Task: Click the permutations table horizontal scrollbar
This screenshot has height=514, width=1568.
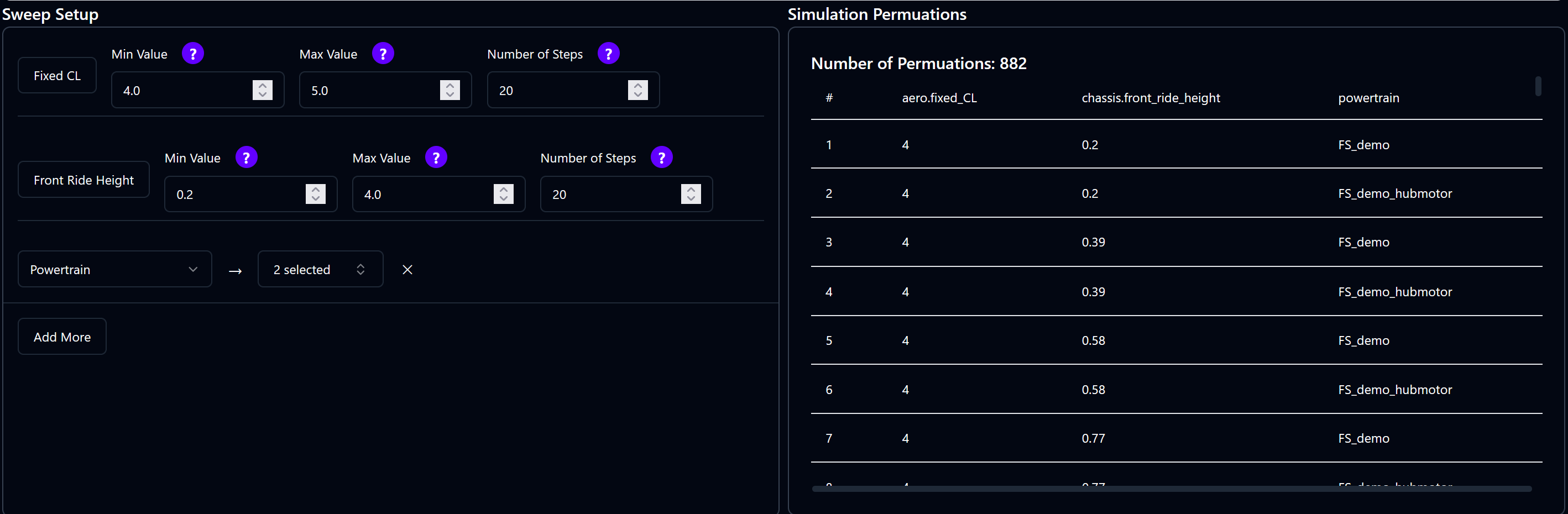Action: pos(1171,489)
